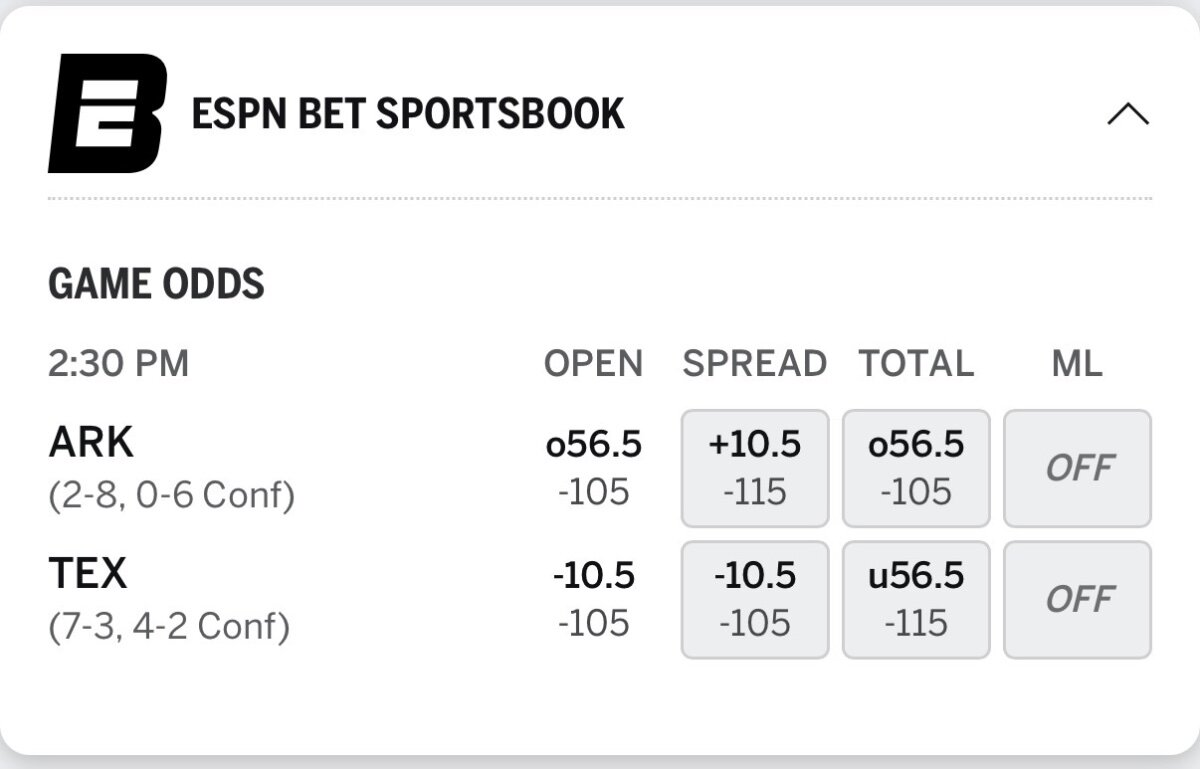Open the TEX team name
The image size is (1200, 769).
[88, 574]
